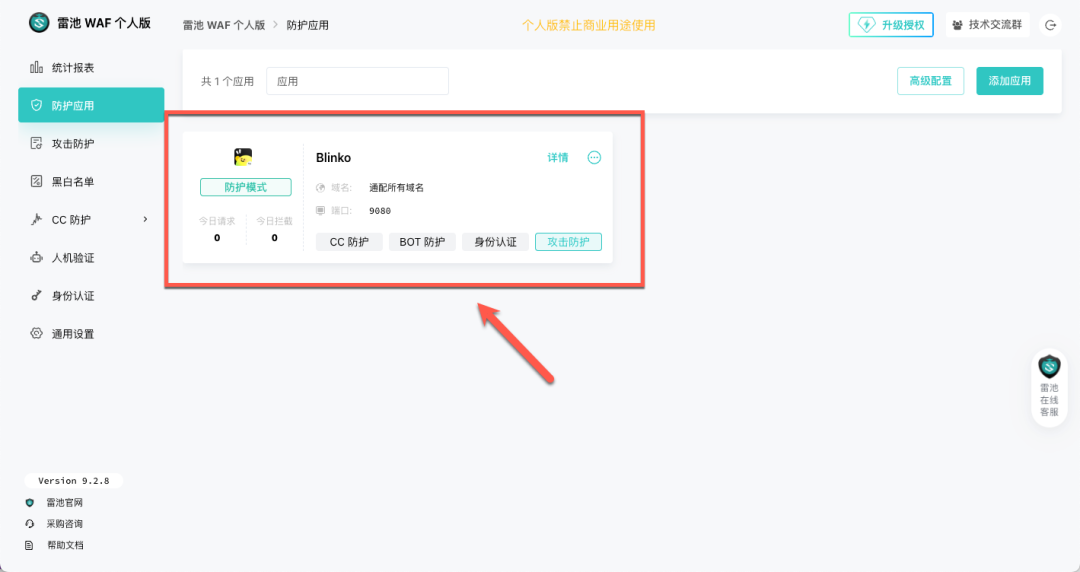Click the logout icon at top right
Image resolution: width=1080 pixels, height=572 pixels.
tap(1050, 25)
